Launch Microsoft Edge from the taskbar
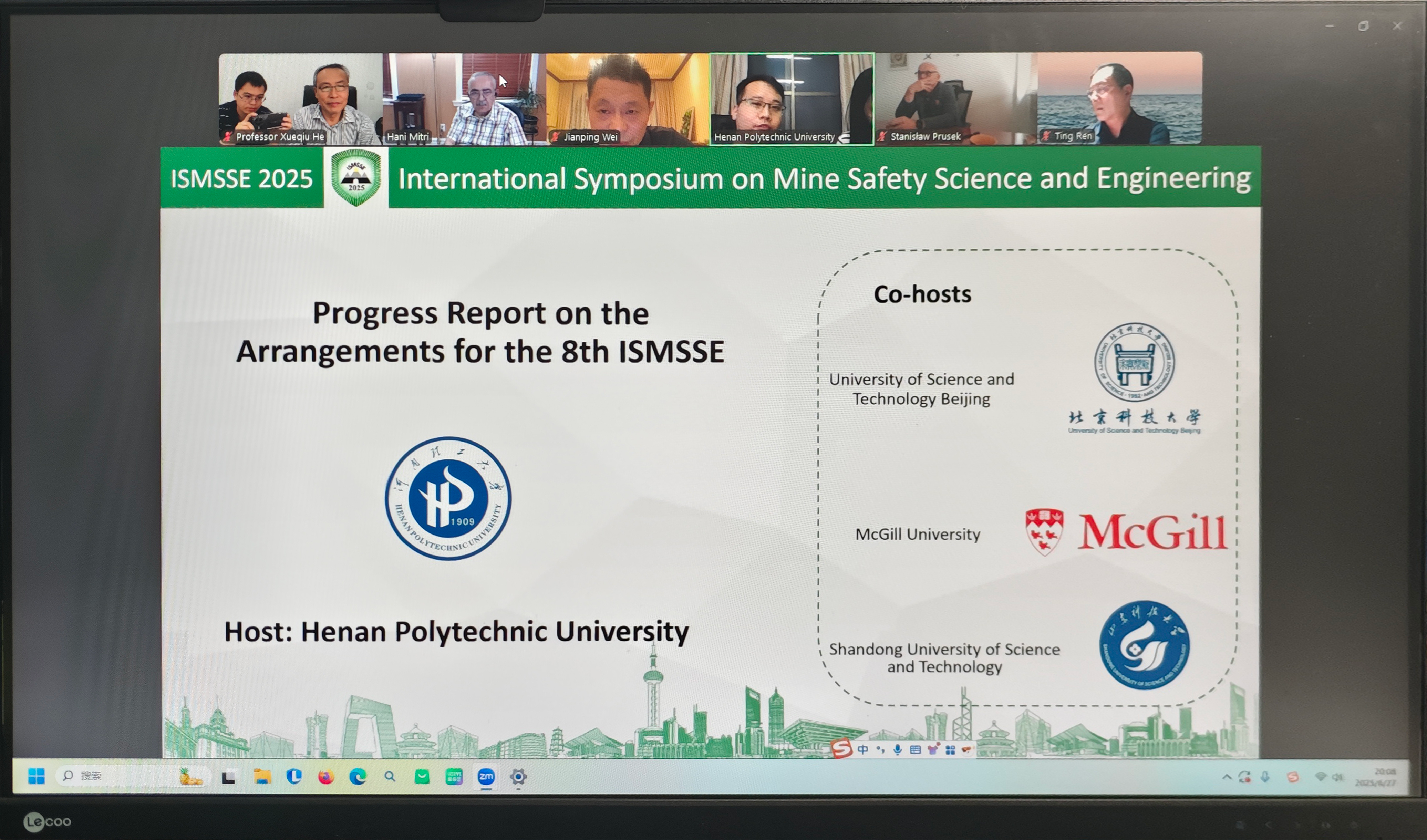The height and width of the screenshot is (840, 1427). point(357,777)
